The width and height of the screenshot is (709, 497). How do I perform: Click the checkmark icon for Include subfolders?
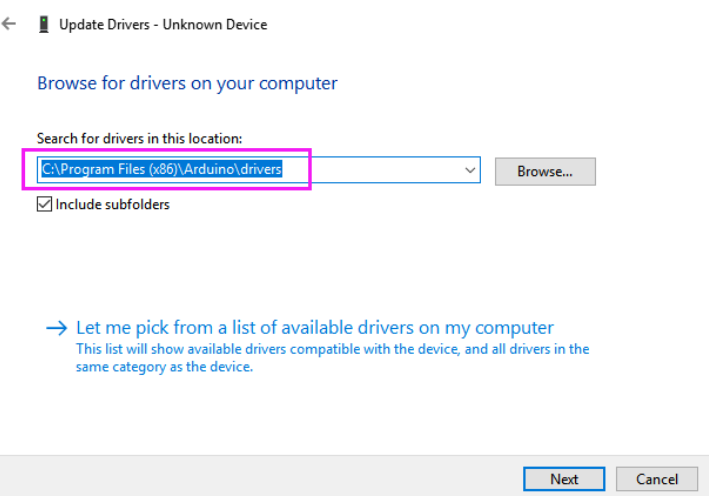pos(44,204)
